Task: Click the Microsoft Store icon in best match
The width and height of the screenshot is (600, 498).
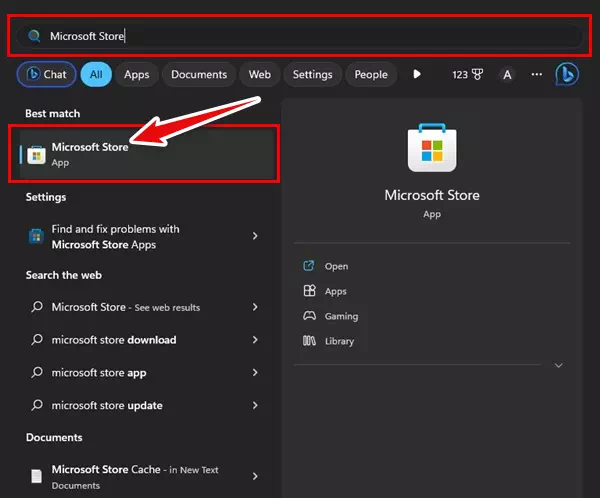Action: pos(36,155)
